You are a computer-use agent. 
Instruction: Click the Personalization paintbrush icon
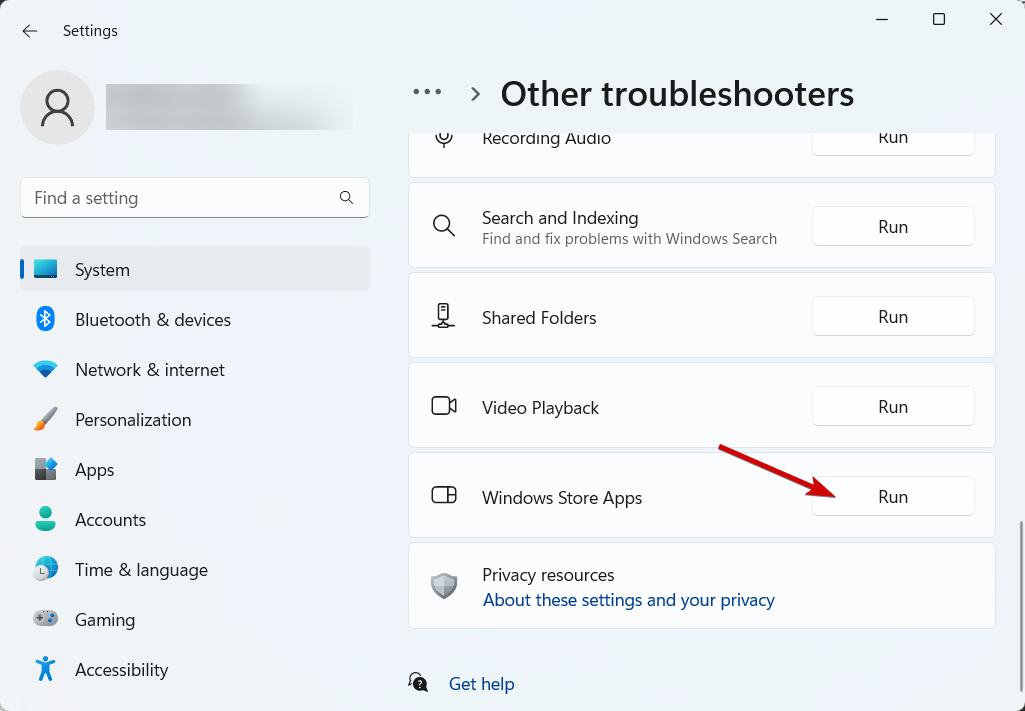click(46, 420)
